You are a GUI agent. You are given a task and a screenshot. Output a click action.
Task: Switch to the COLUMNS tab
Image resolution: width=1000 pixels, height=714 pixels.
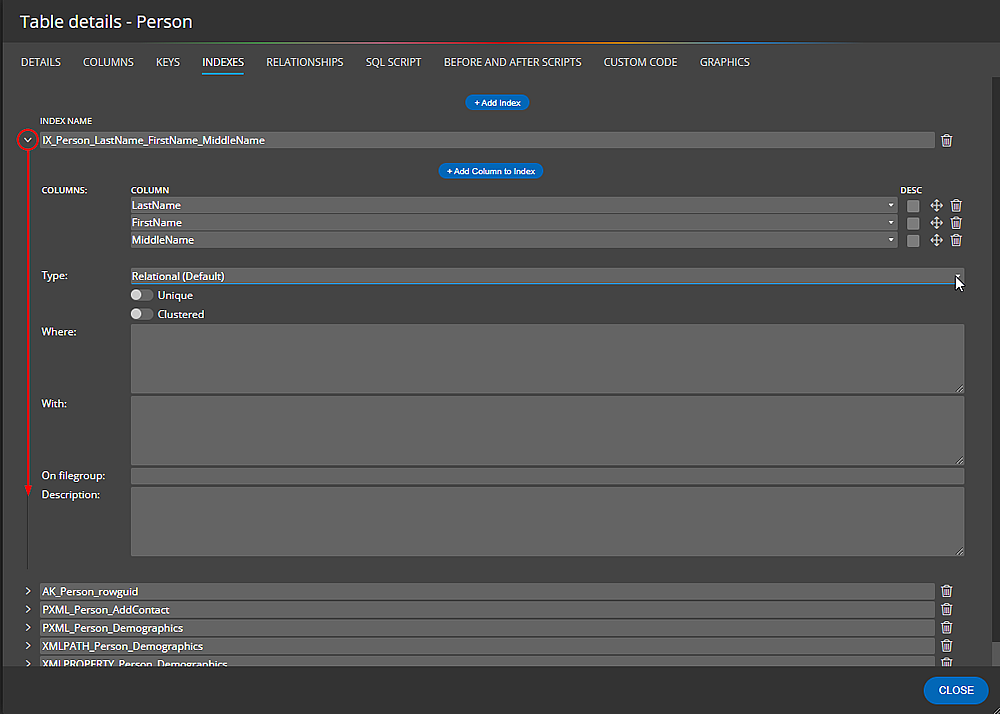coord(108,62)
